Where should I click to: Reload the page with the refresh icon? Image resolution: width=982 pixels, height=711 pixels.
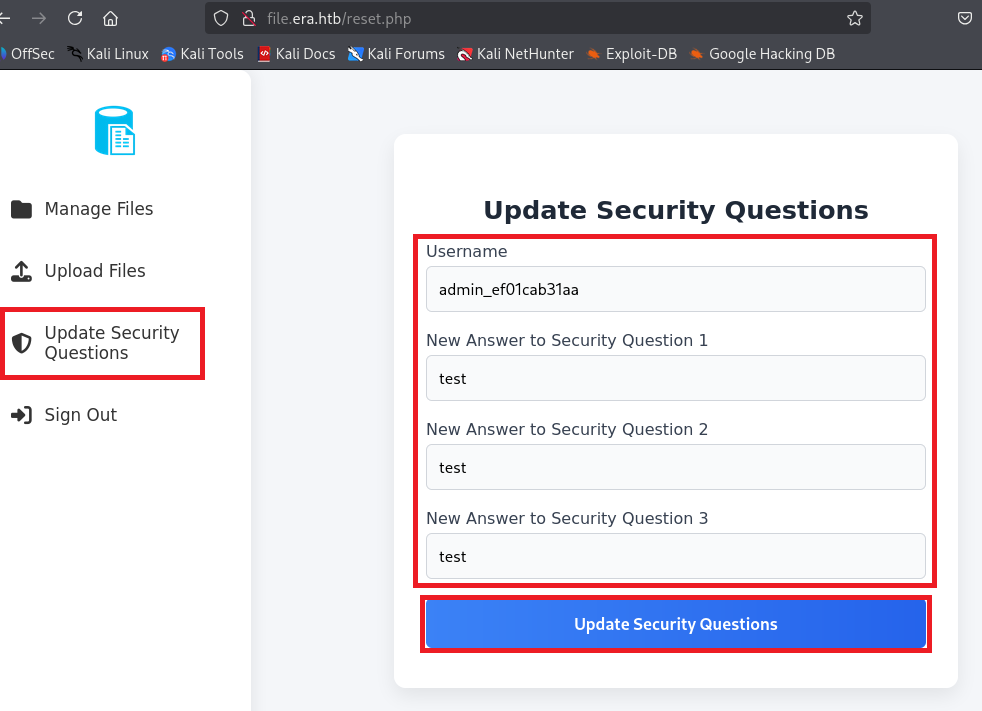click(x=75, y=18)
